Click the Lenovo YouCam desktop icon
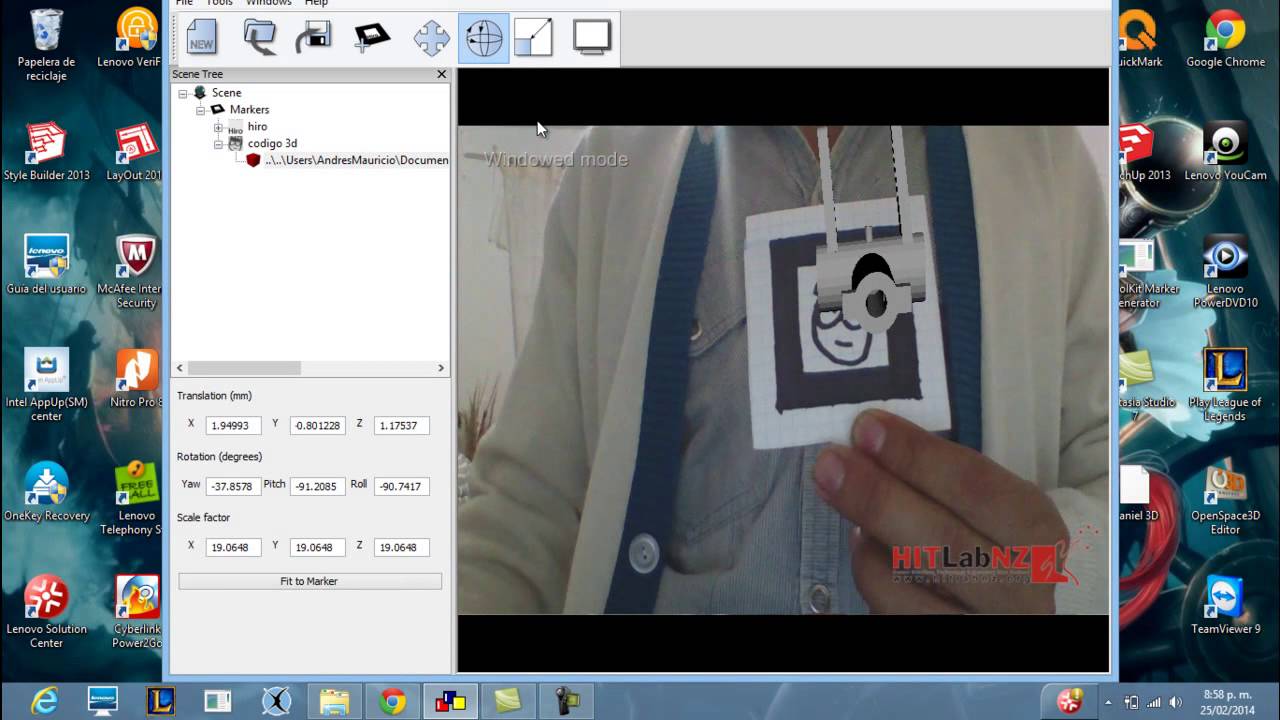The height and width of the screenshot is (720, 1280). click(1225, 153)
